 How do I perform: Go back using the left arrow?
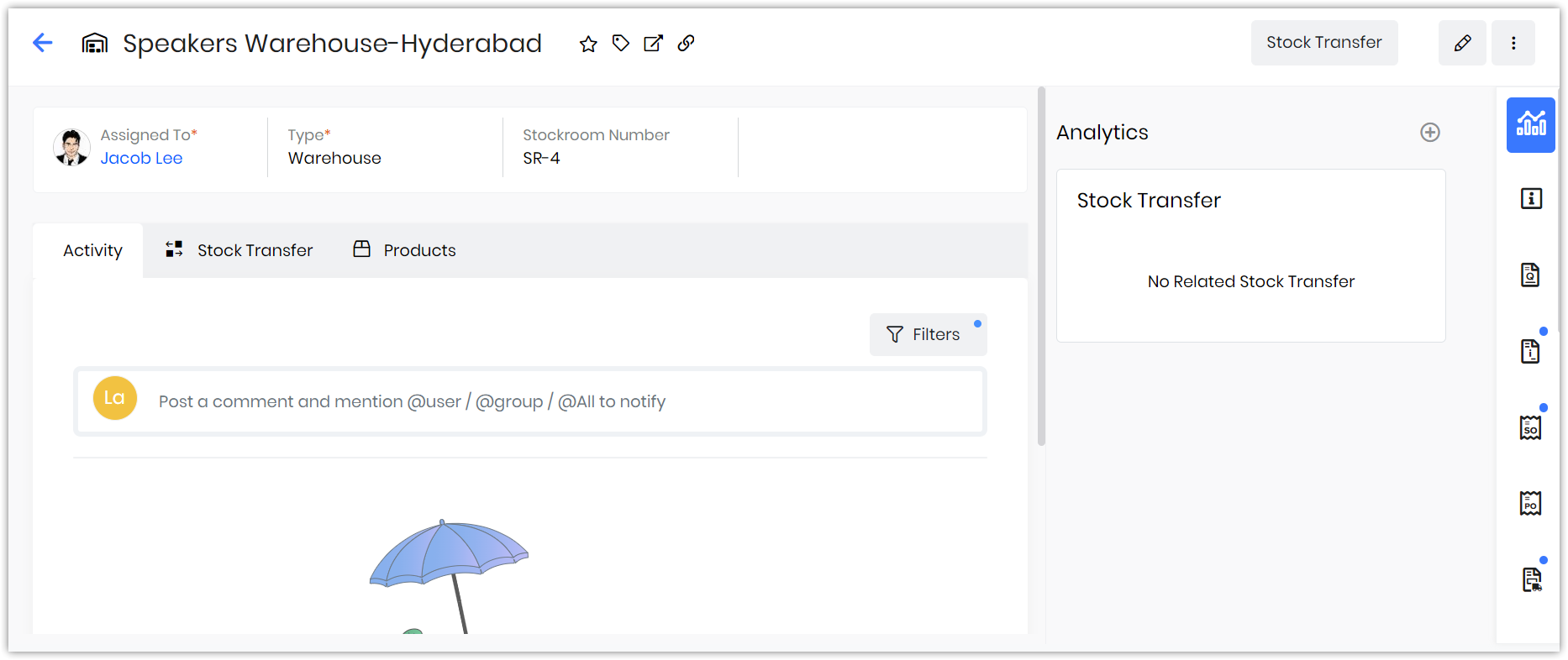(x=43, y=43)
